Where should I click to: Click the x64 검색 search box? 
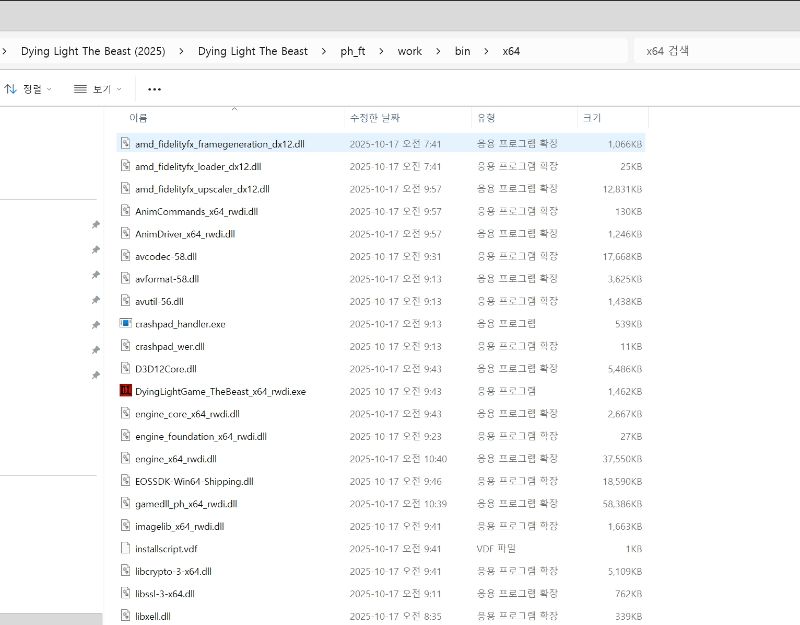click(x=715, y=51)
